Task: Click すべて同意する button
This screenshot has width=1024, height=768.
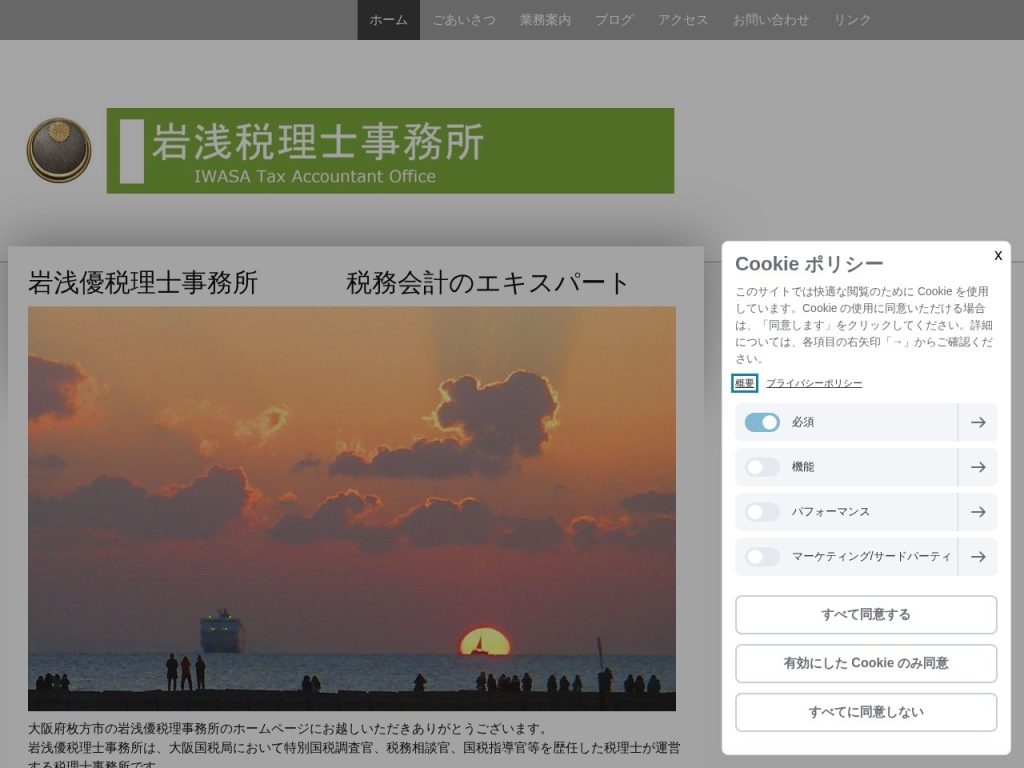Action: (x=866, y=615)
